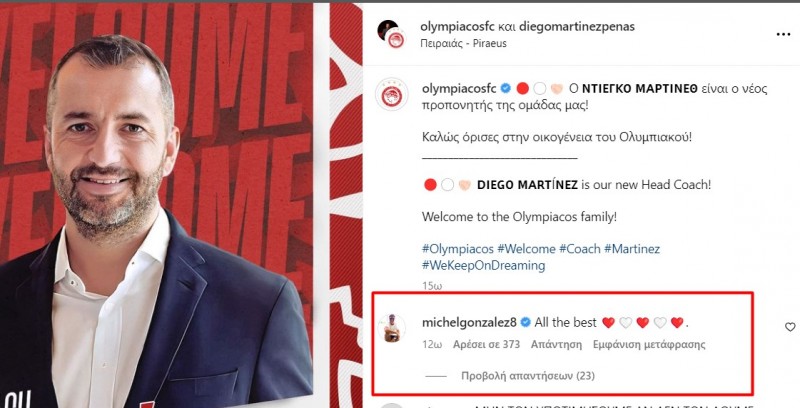
Task: Open the olympiacosfc username in post header
Action: (457, 27)
